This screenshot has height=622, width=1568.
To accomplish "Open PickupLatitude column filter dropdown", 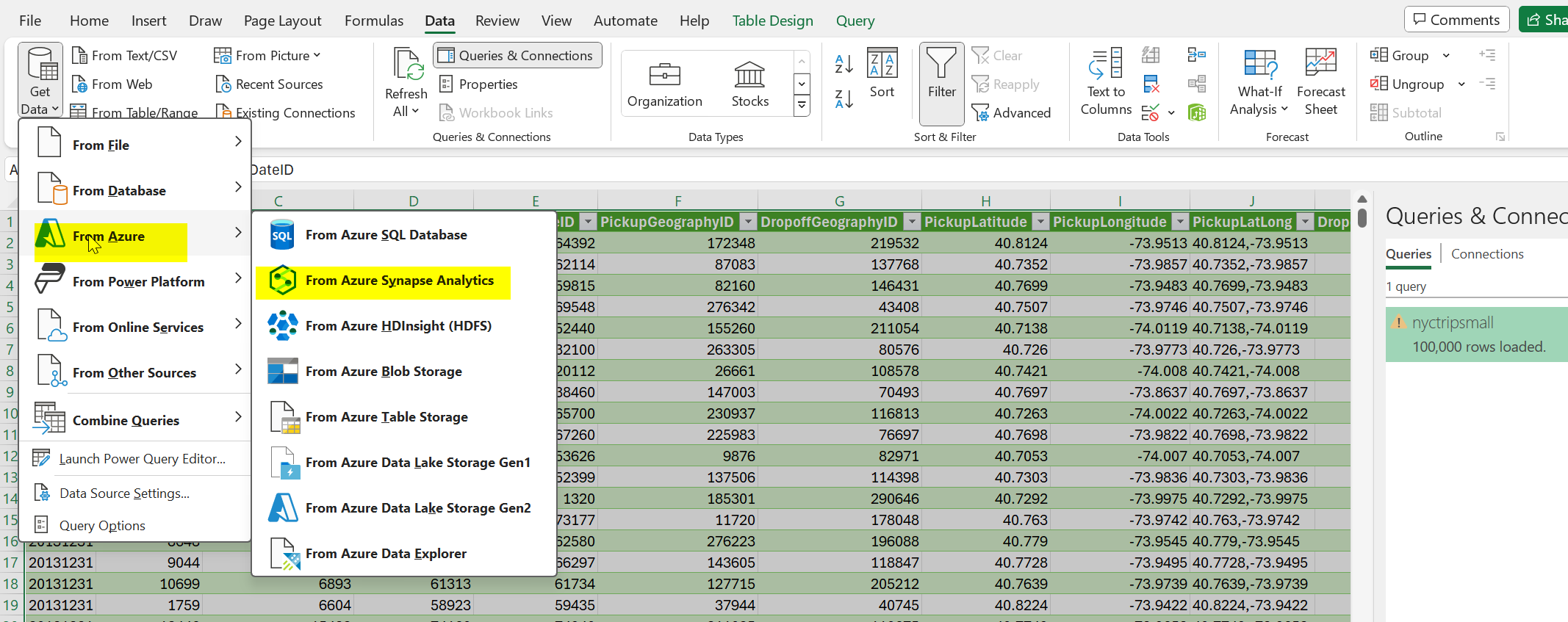I will [1040, 222].
